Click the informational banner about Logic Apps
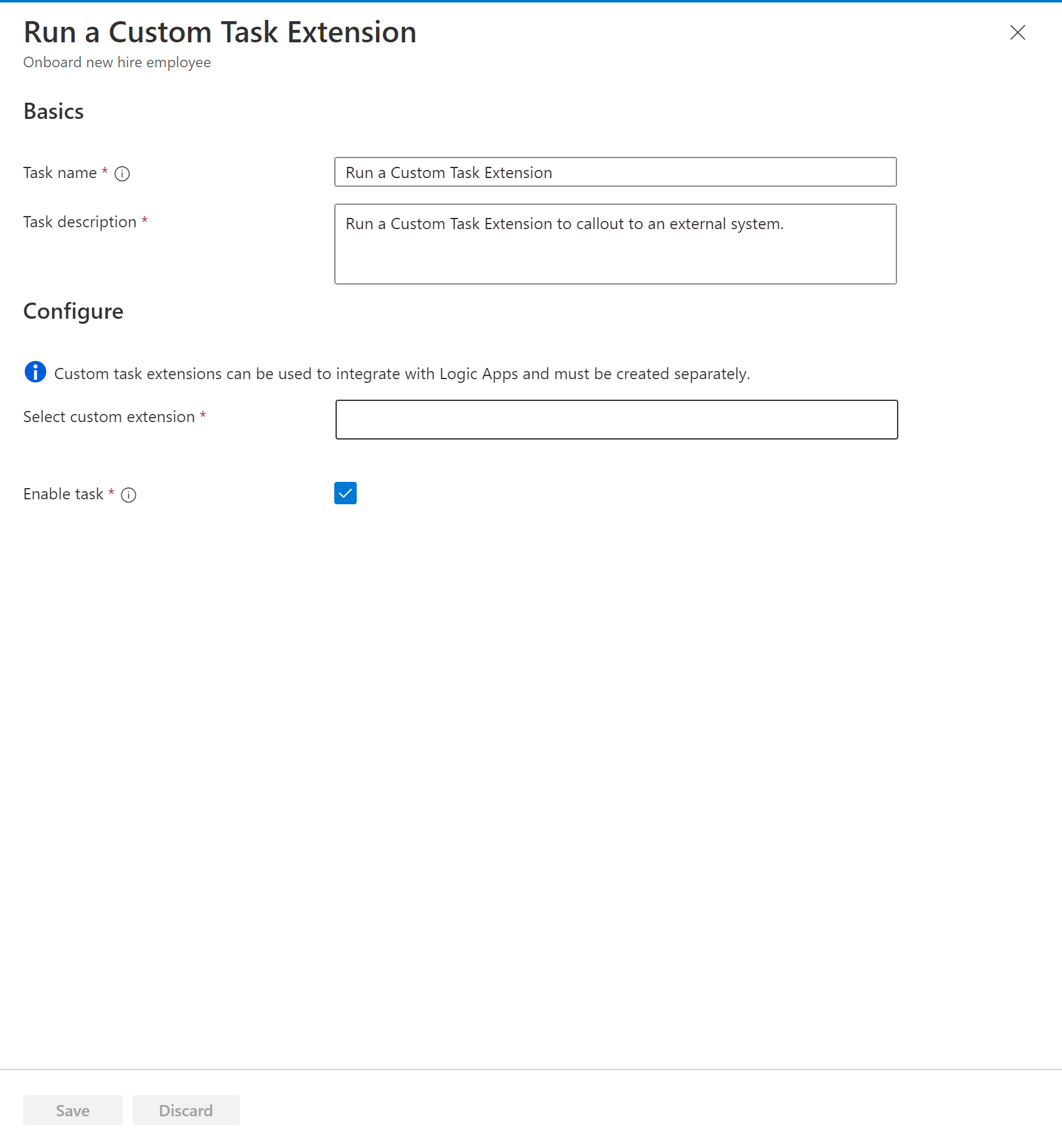Viewport: 1062px width, 1148px height. click(403, 374)
